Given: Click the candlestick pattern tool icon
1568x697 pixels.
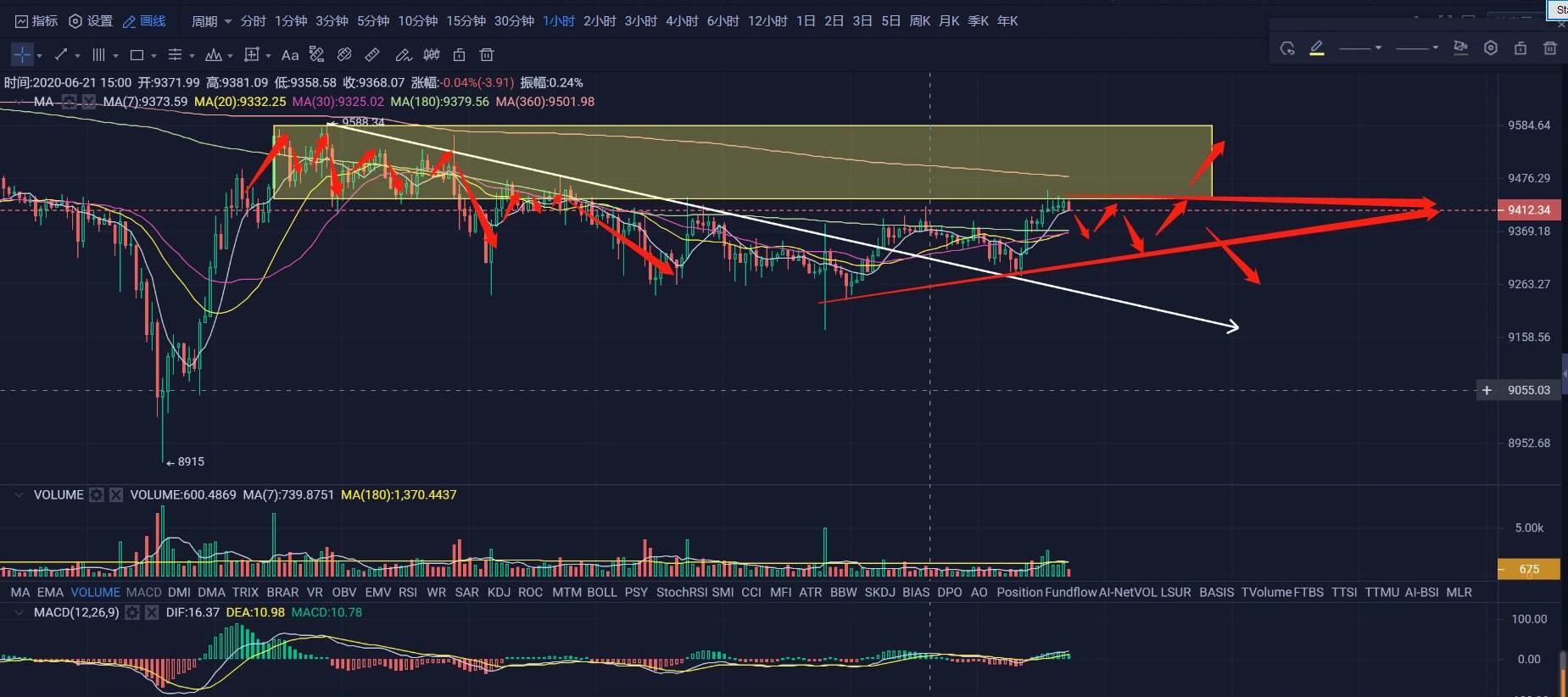Looking at the screenshot, I should point(432,55).
